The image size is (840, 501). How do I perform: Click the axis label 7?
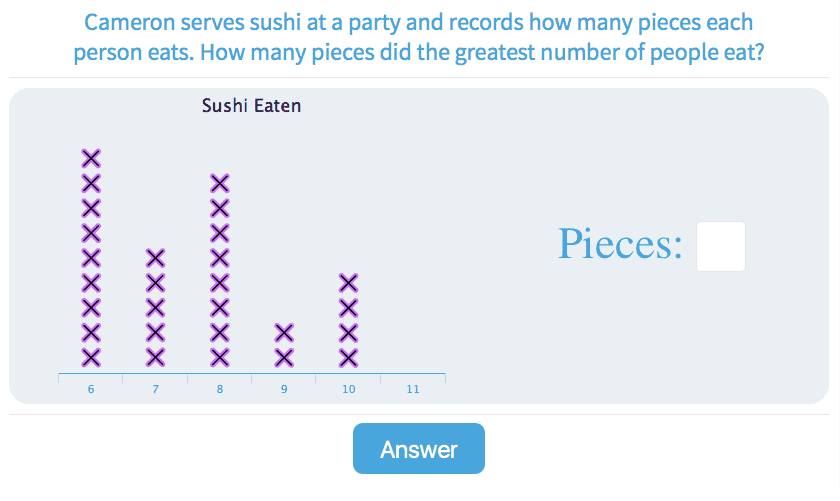(x=155, y=389)
